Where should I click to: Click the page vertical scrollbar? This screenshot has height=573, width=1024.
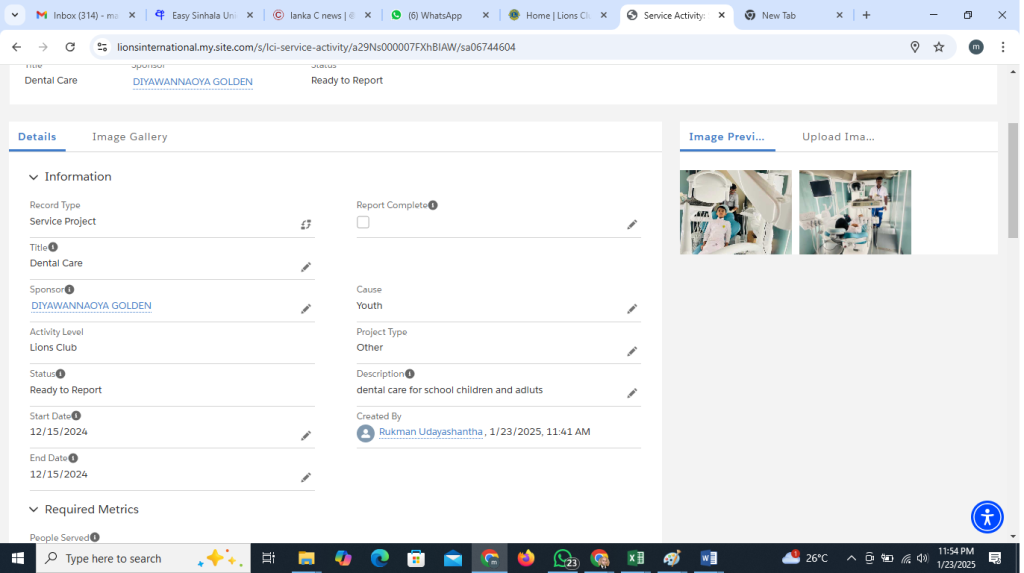click(x=1013, y=180)
